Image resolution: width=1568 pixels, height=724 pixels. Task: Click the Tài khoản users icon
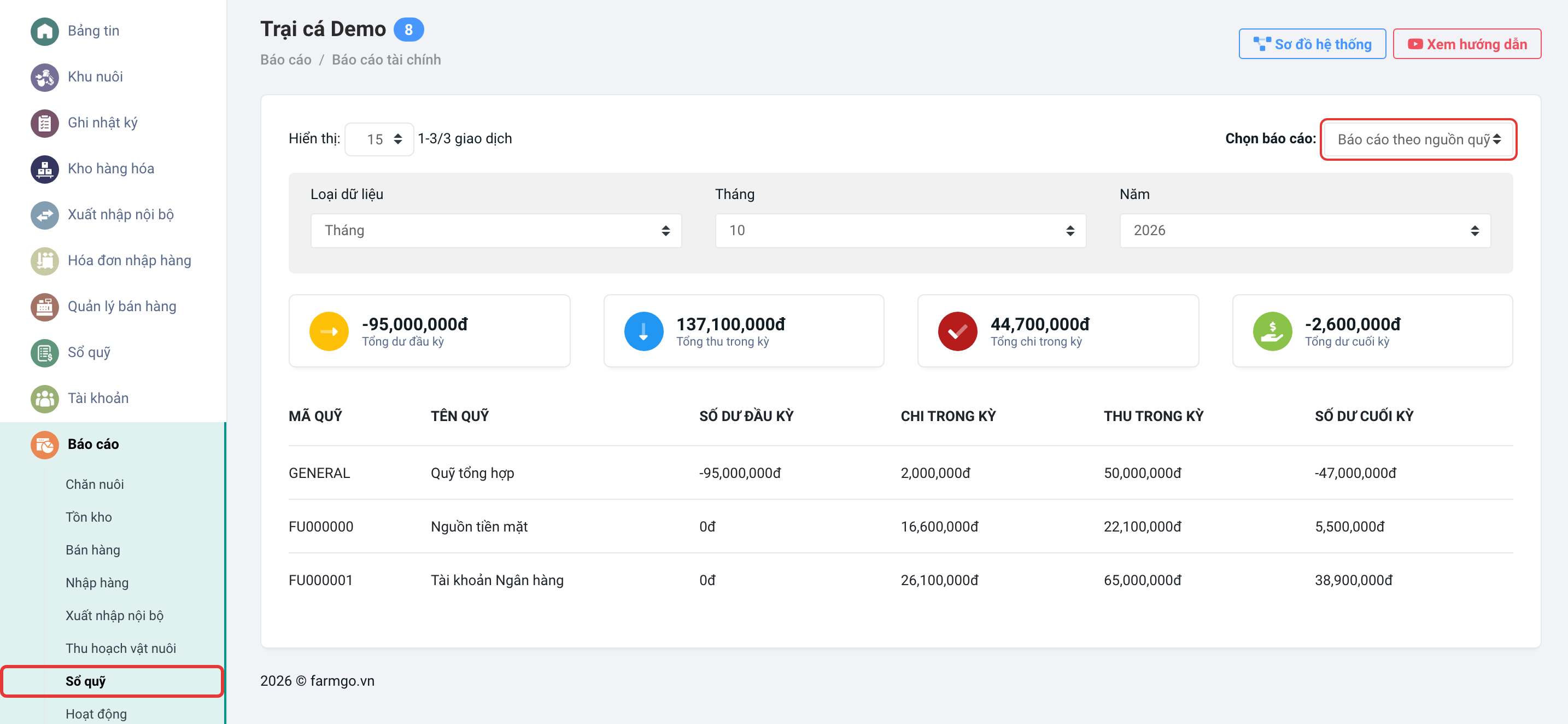[44, 399]
